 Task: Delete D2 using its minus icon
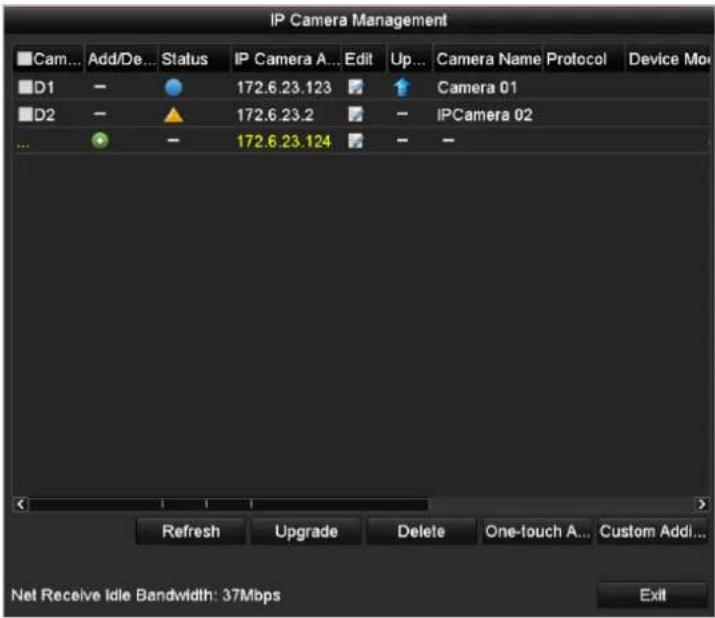[100, 114]
